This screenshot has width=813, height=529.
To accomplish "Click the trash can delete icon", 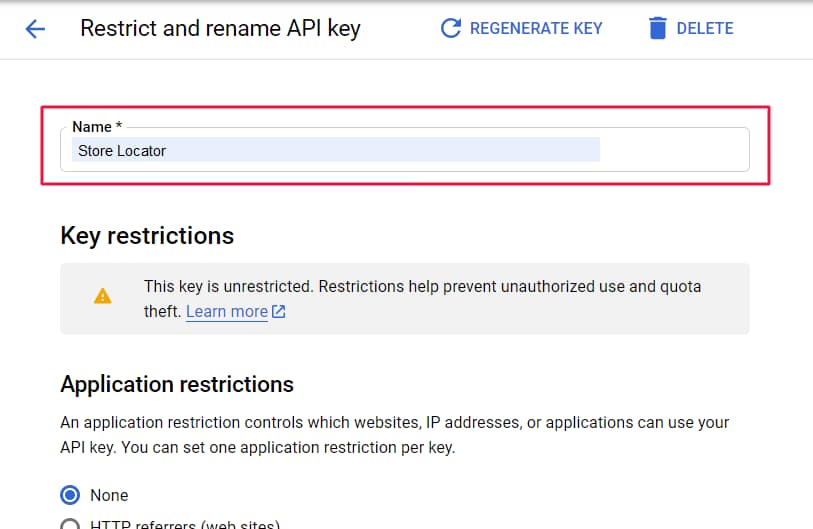I will click(657, 28).
